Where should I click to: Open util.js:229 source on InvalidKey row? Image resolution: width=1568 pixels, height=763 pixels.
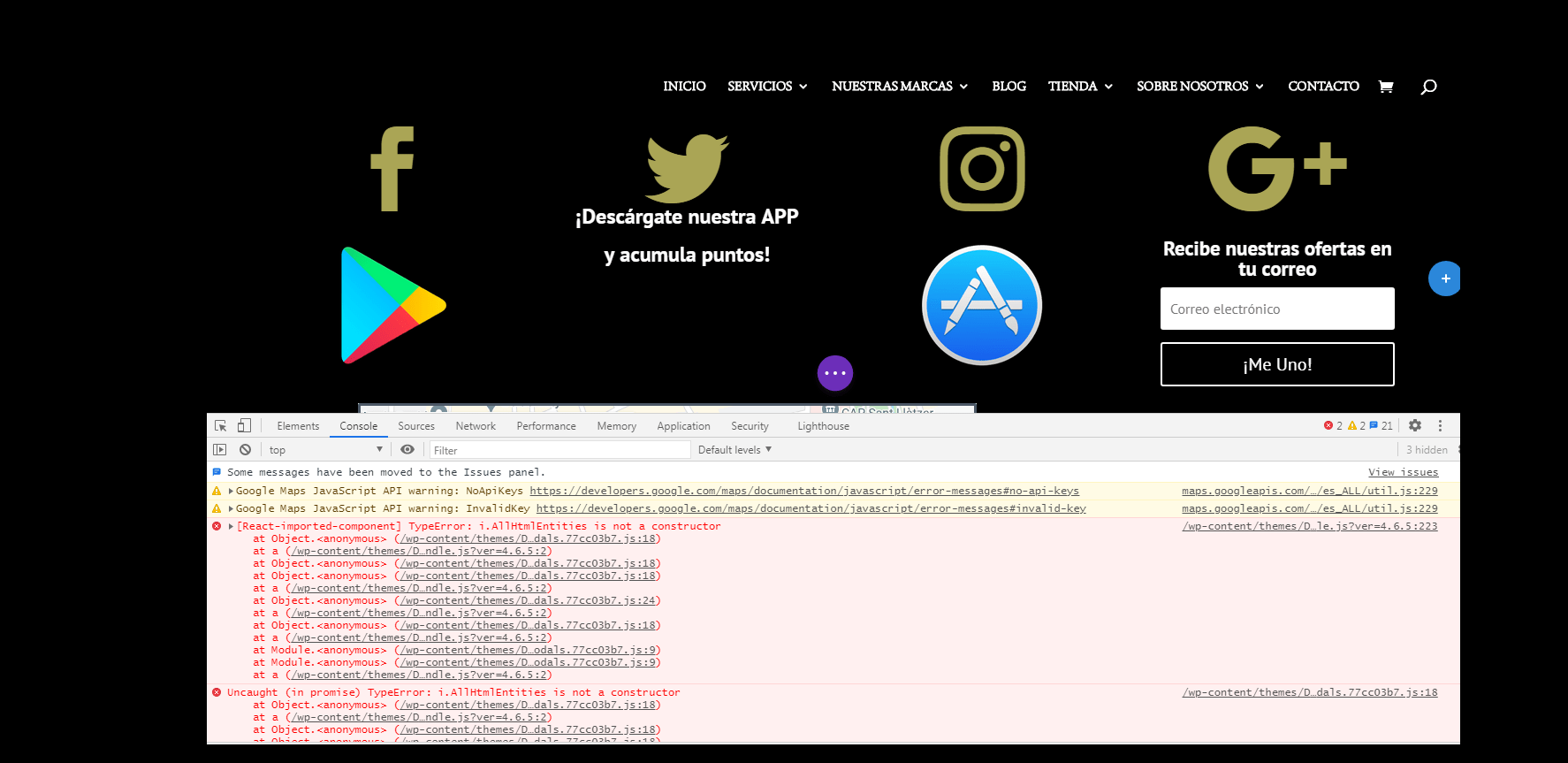click(x=1310, y=508)
